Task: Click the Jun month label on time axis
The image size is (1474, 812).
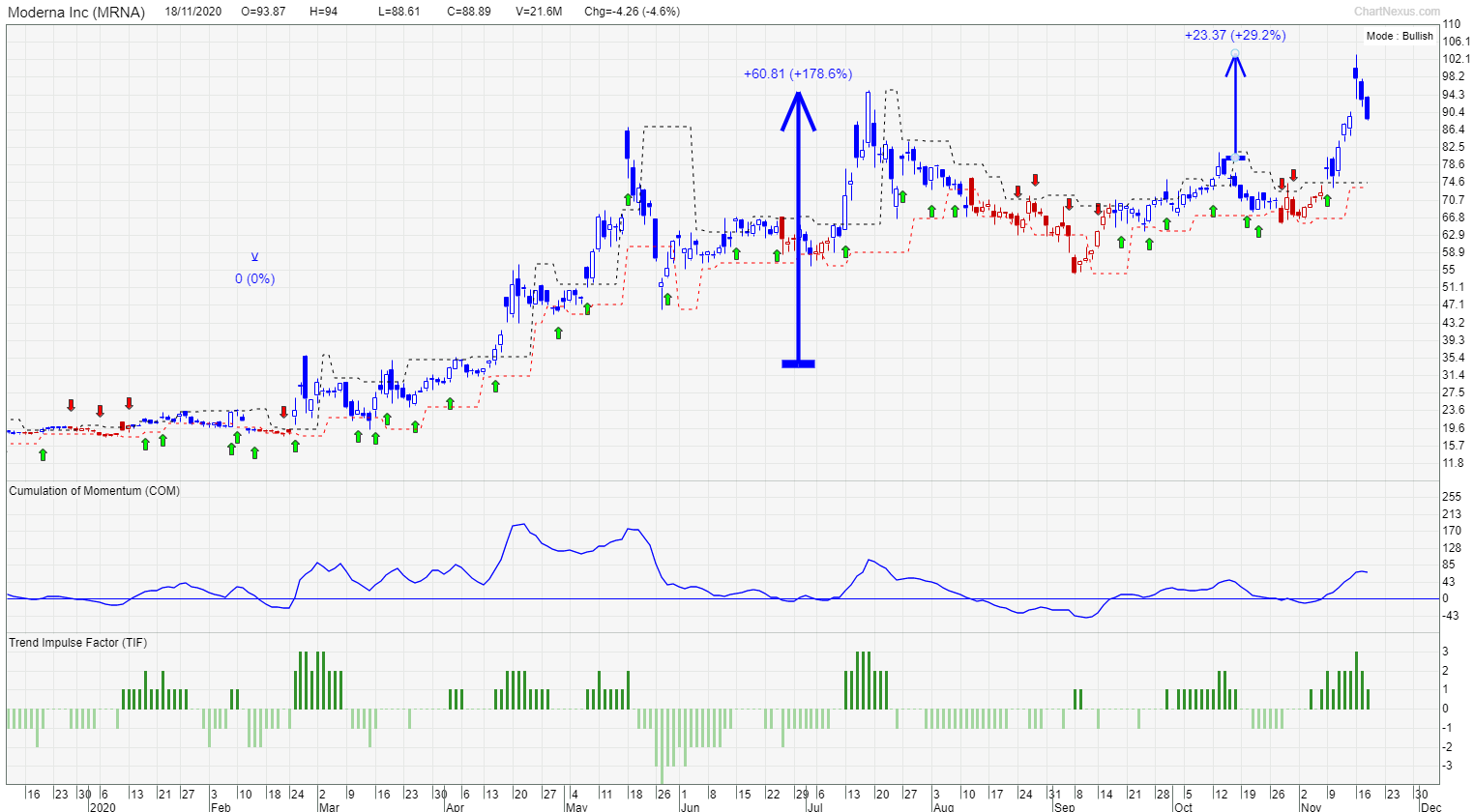Action: [690, 806]
